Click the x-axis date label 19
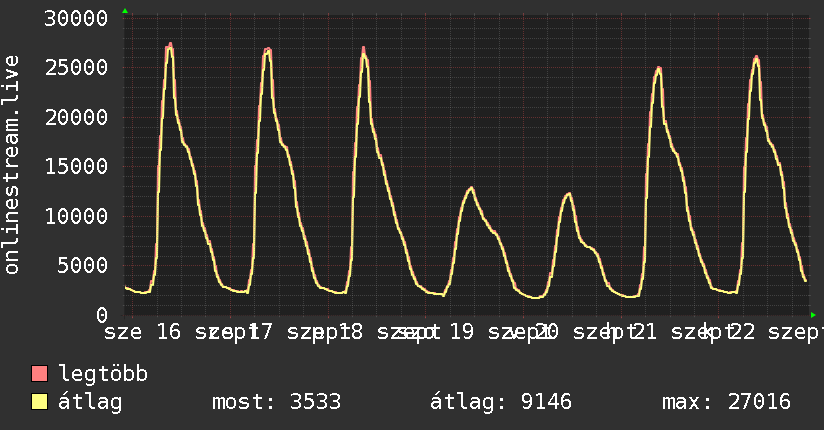This screenshot has height=430, width=824. click(x=462, y=332)
